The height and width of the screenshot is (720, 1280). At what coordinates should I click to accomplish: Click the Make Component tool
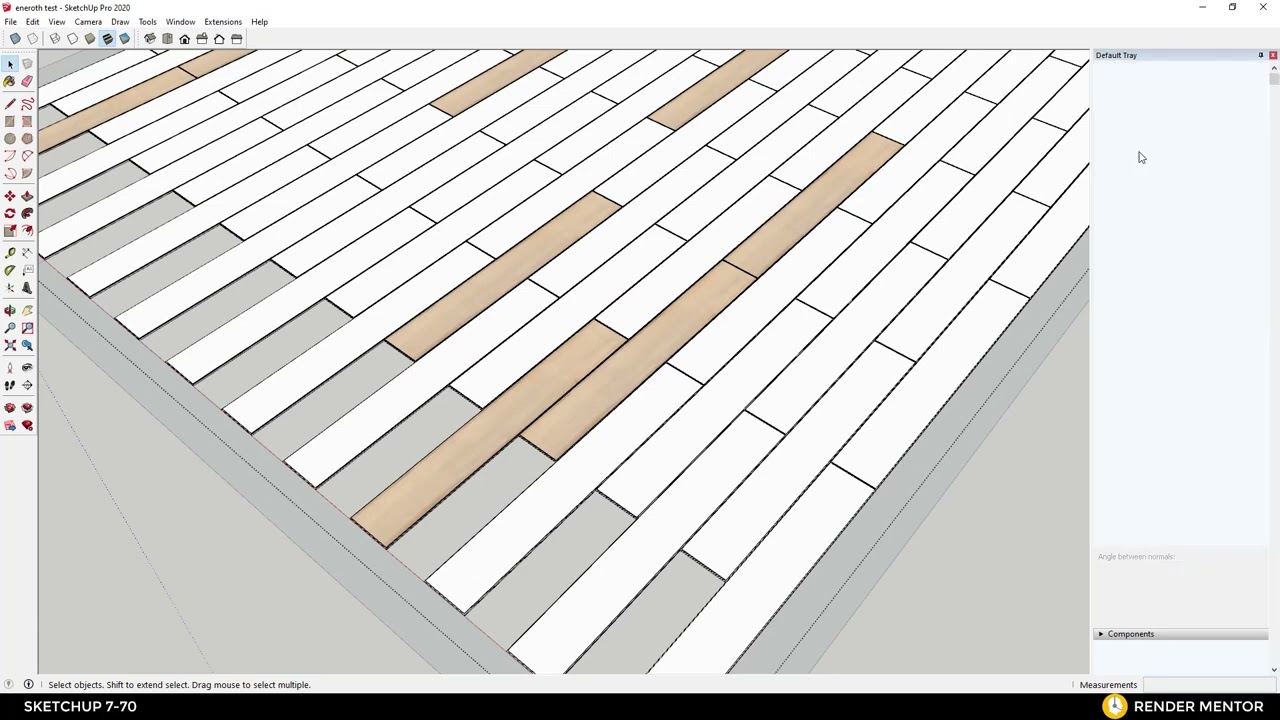[x=27, y=64]
